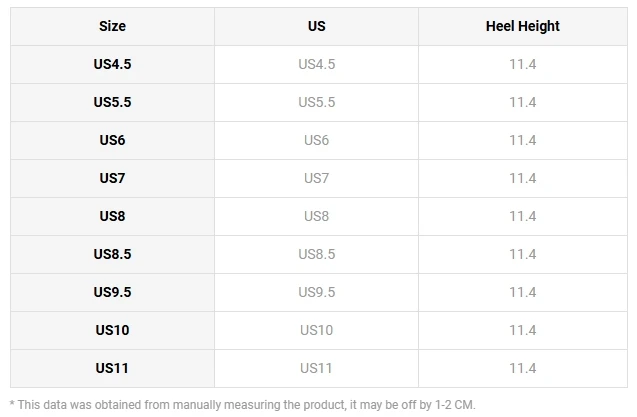Click the heel height value for US8.5 row

pyautogui.click(x=522, y=254)
